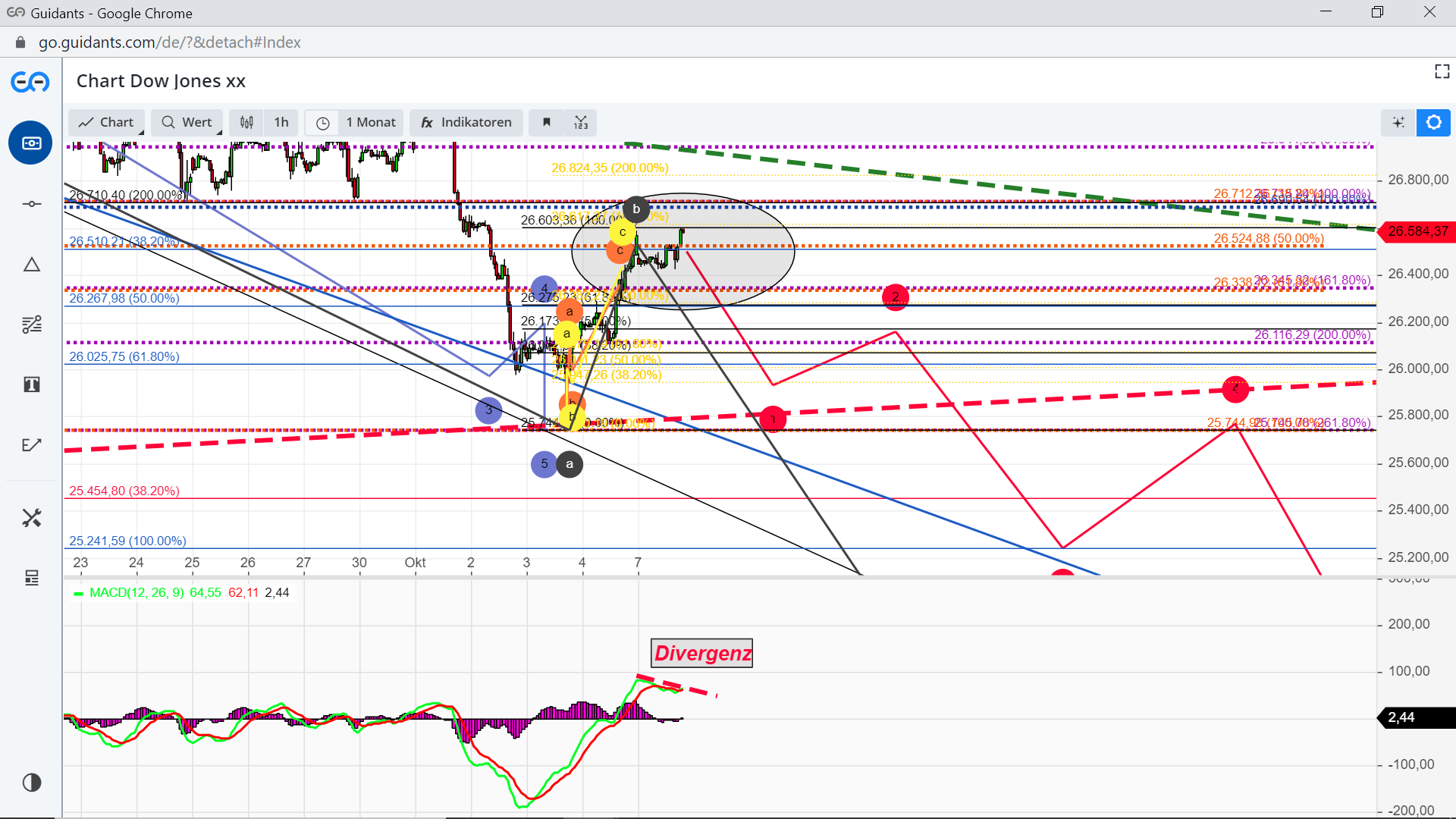Click the Chart Dow Jones xx title
Image resolution: width=1456 pixels, height=819 pixels.
coord(161,81)
